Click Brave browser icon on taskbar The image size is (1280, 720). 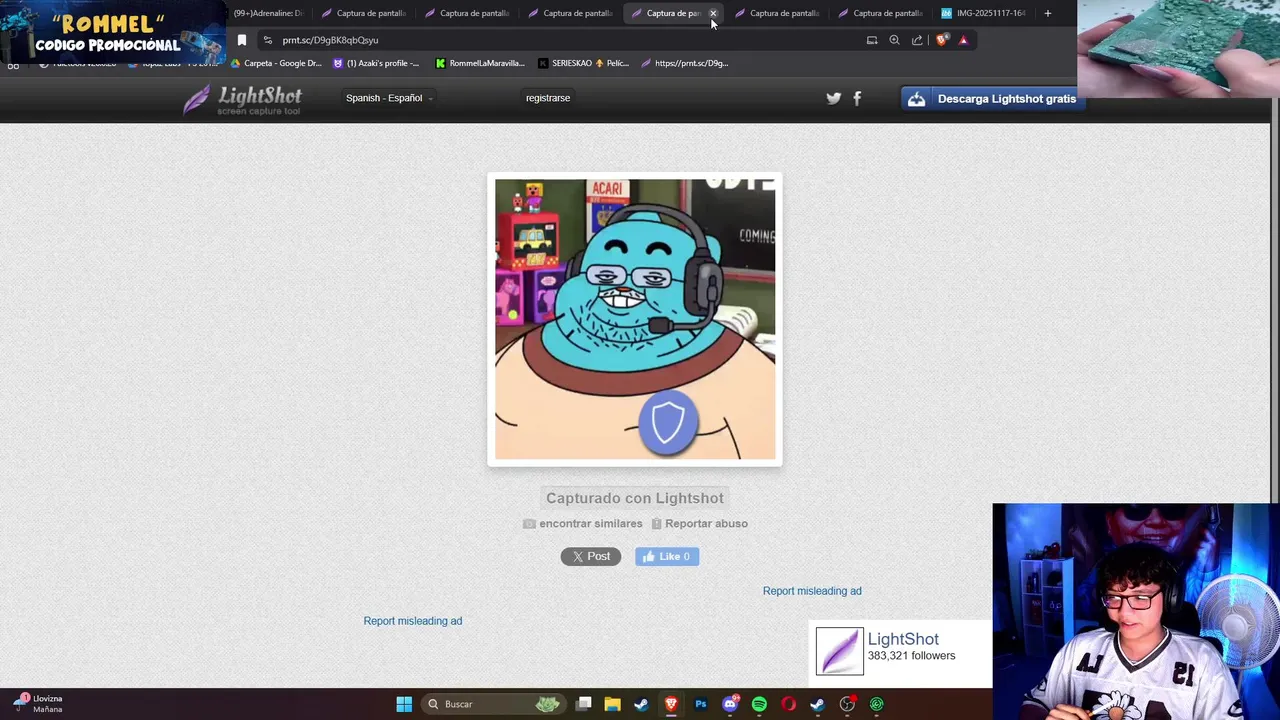click(671, 704)
